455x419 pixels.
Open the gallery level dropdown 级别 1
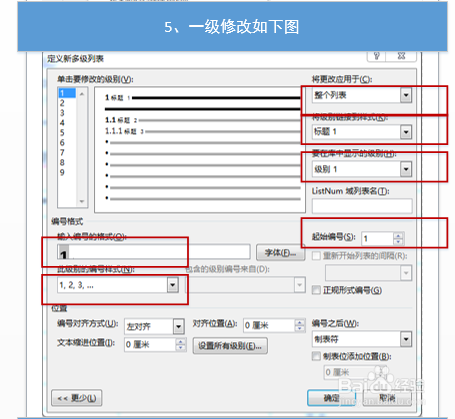406,169
